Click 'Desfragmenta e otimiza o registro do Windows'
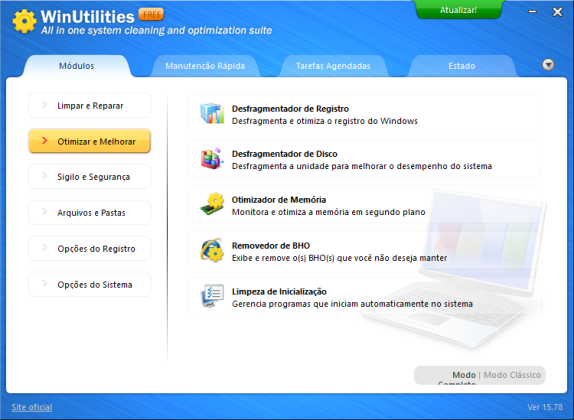Screen dimensions: 574x420 325,121
